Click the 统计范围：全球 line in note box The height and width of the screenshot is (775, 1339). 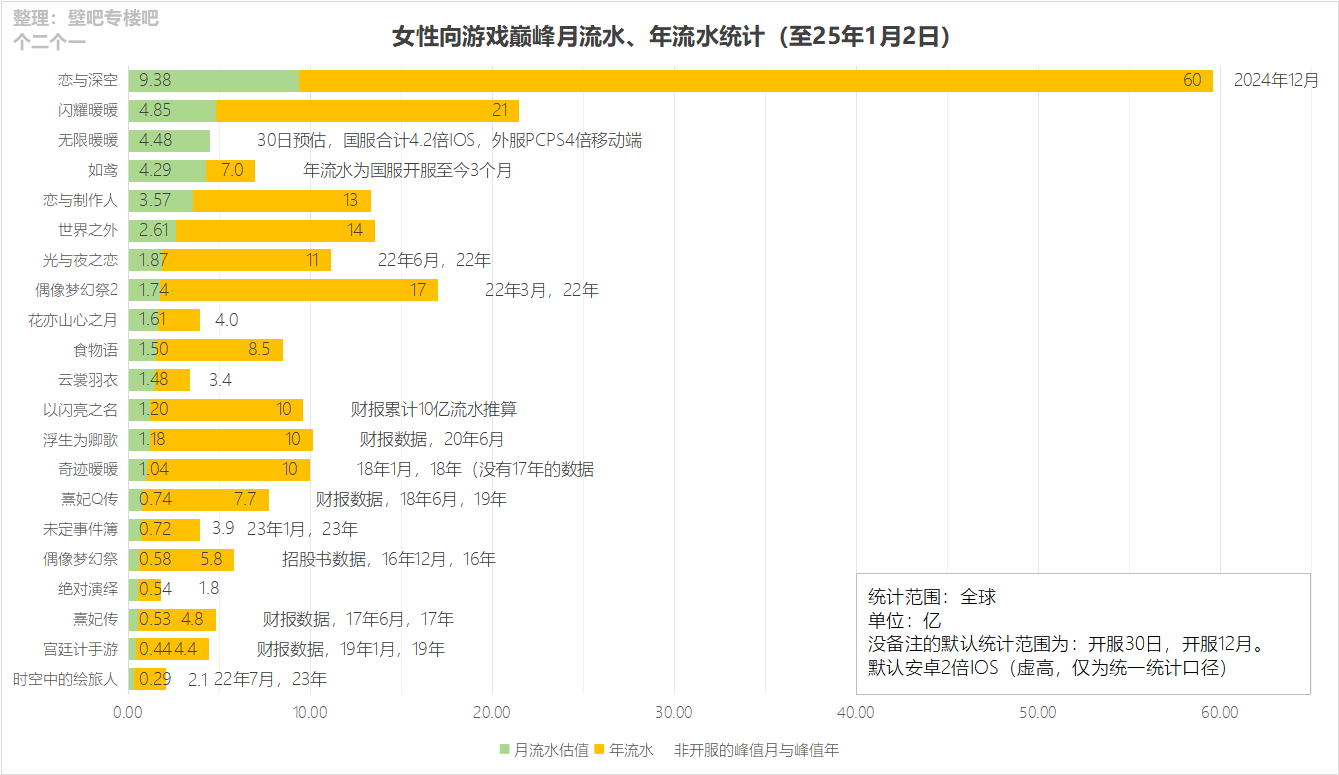[x=932, y=598]
